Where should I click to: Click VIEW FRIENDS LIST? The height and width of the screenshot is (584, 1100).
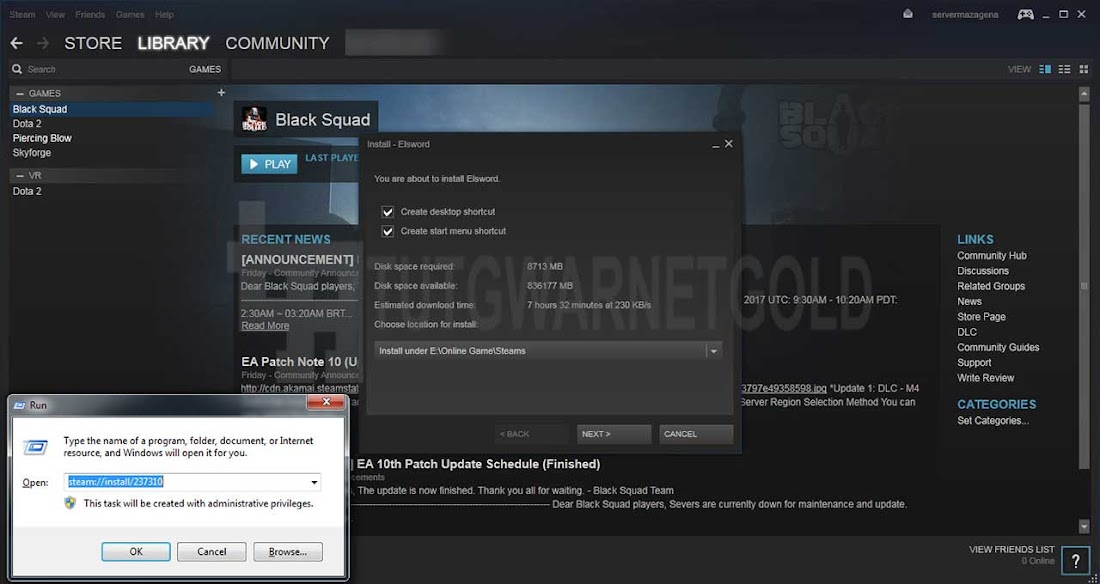(x=1012, y=550)
